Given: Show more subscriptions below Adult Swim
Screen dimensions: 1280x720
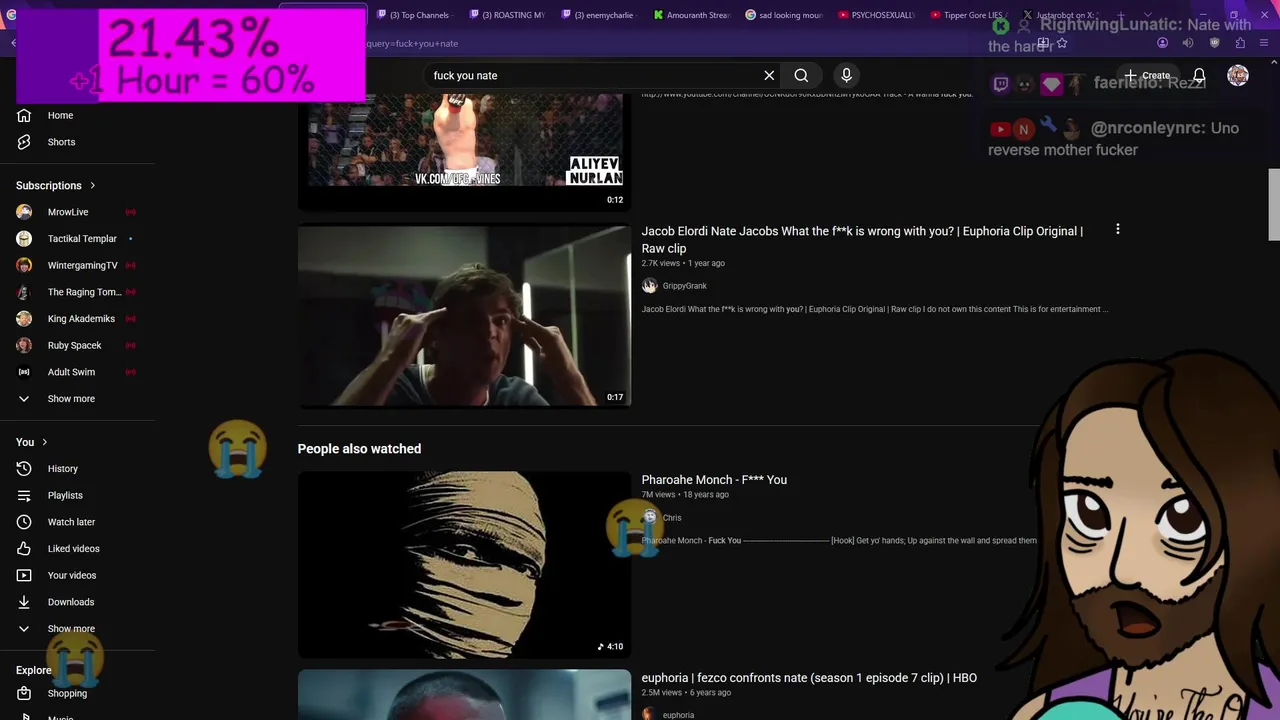Looking at the screenshot, I should tap(71, 399).
